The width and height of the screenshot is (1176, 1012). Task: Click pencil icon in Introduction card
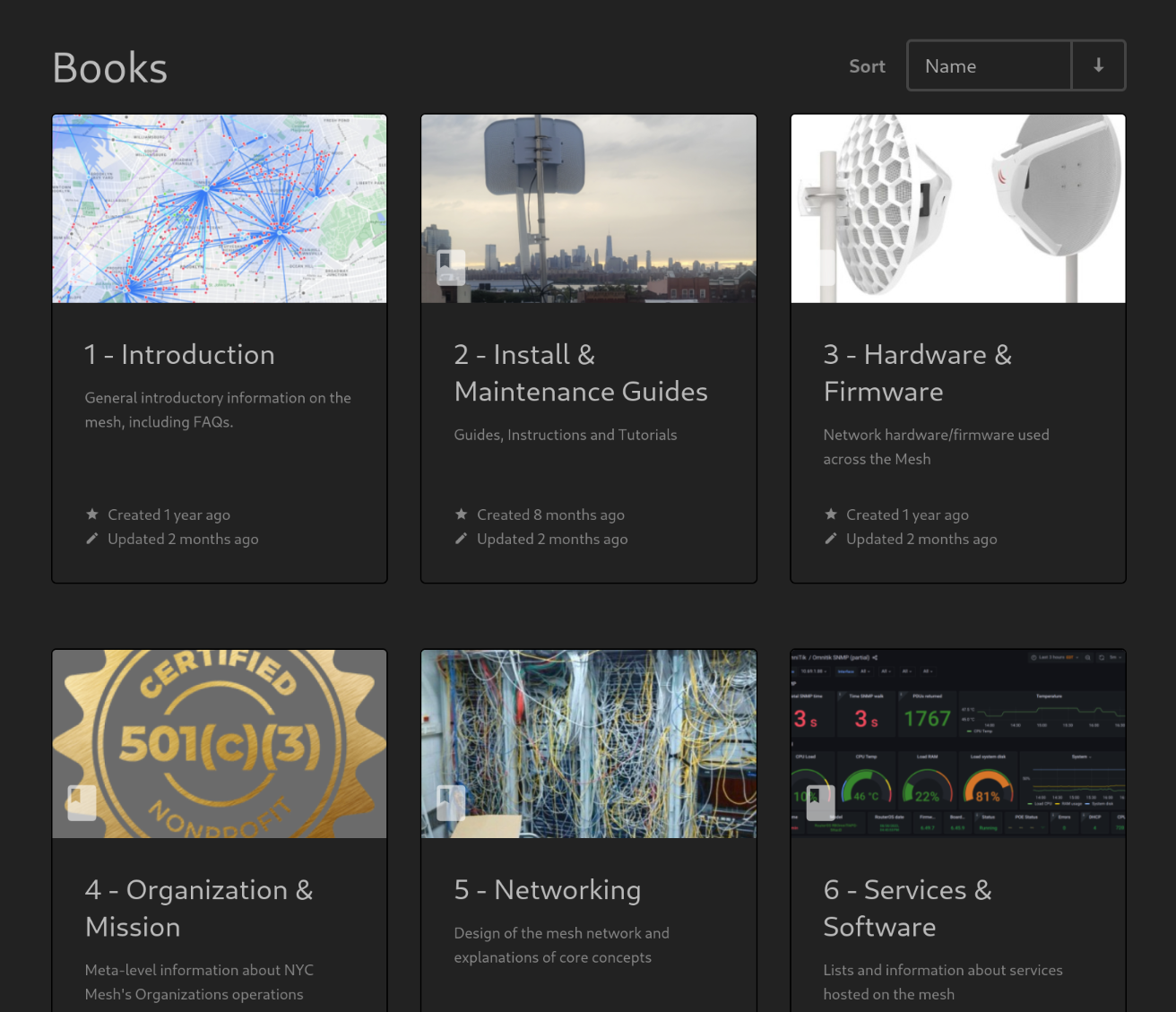click(91, 539)
